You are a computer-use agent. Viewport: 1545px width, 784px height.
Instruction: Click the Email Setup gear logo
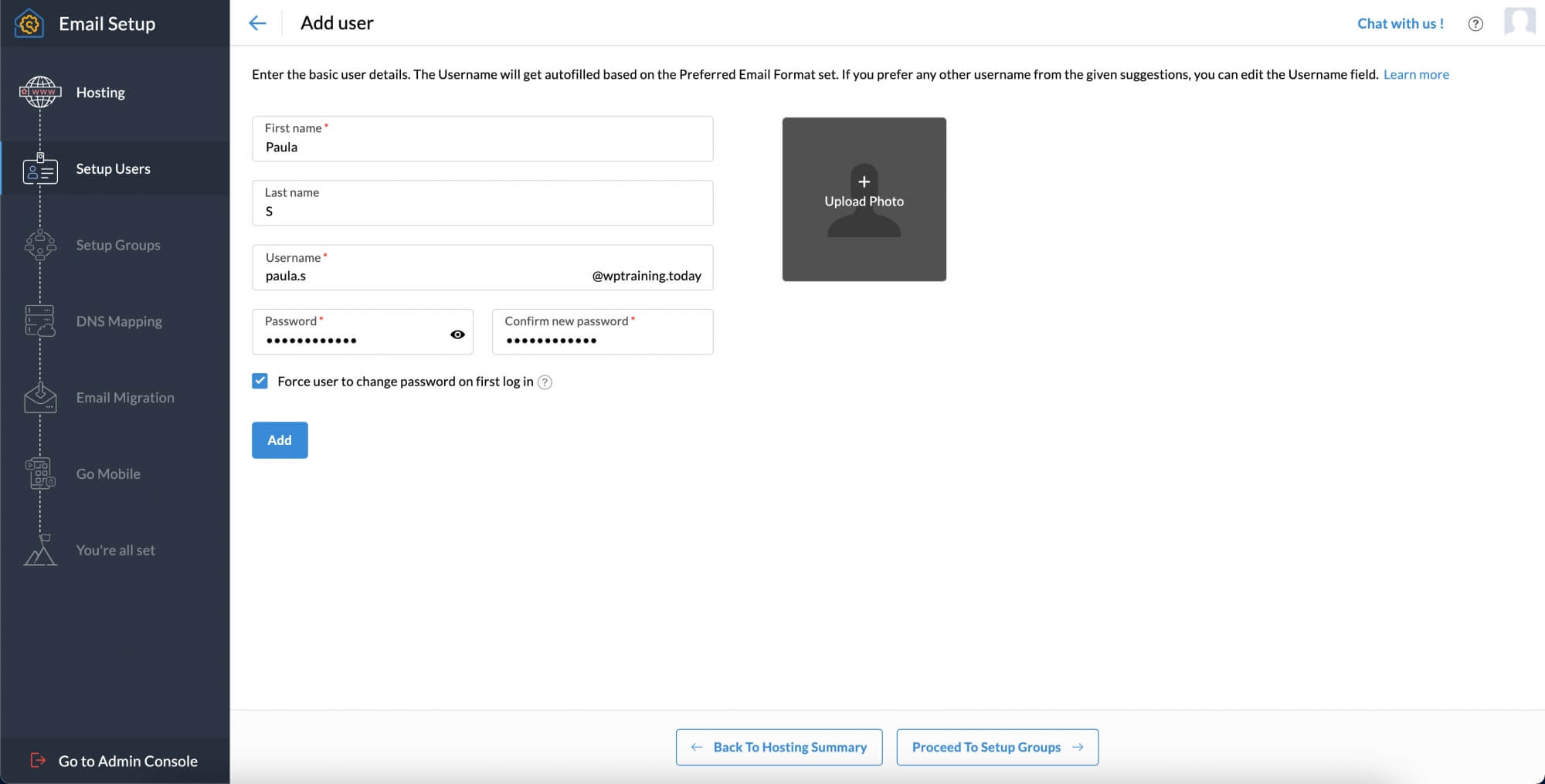pos(29,23)
